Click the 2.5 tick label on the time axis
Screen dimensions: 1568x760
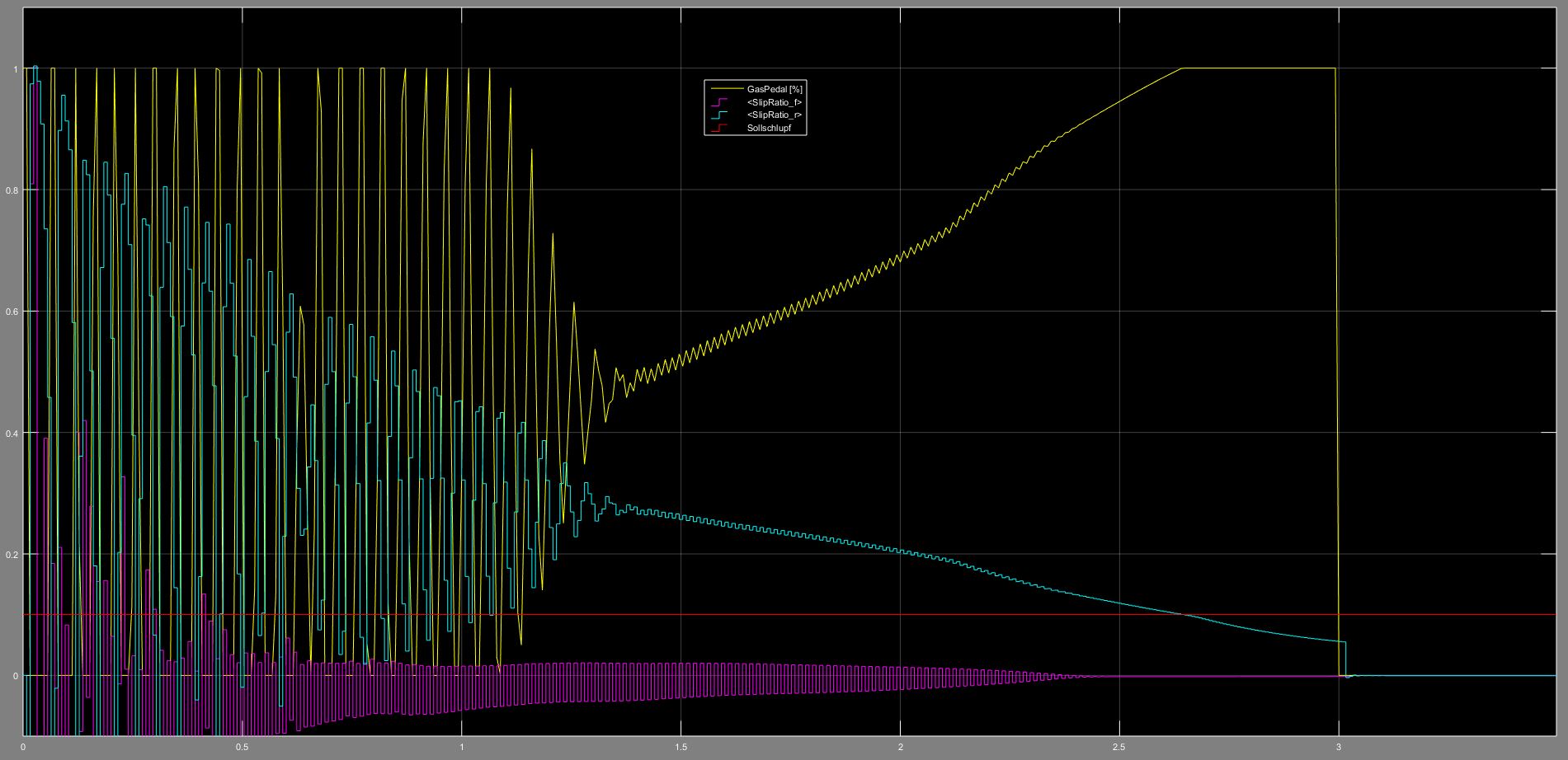tap(1119, 748)
